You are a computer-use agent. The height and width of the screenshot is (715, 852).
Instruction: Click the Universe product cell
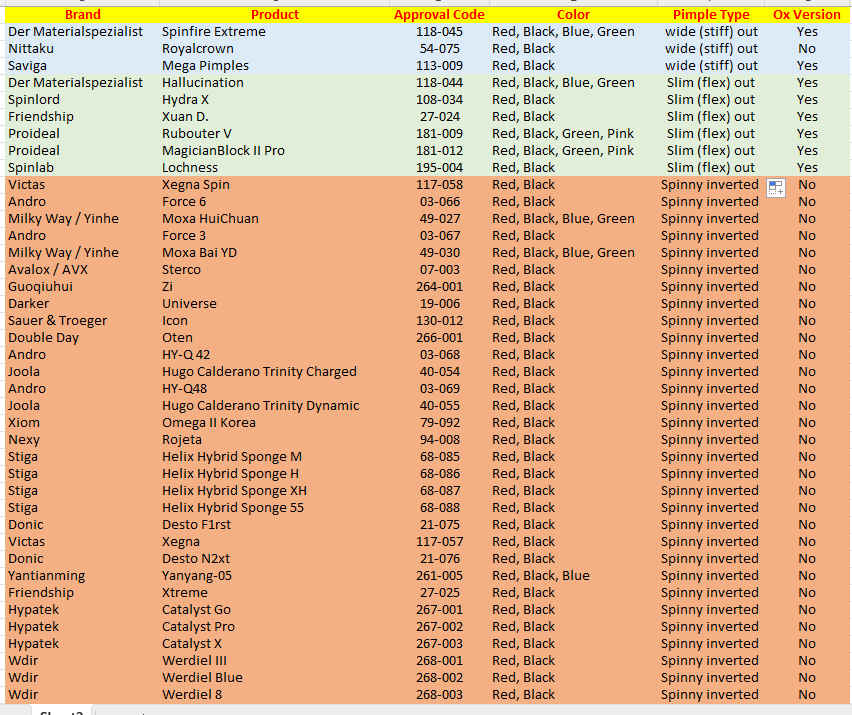pyautogui.click(x=275, y=304)
